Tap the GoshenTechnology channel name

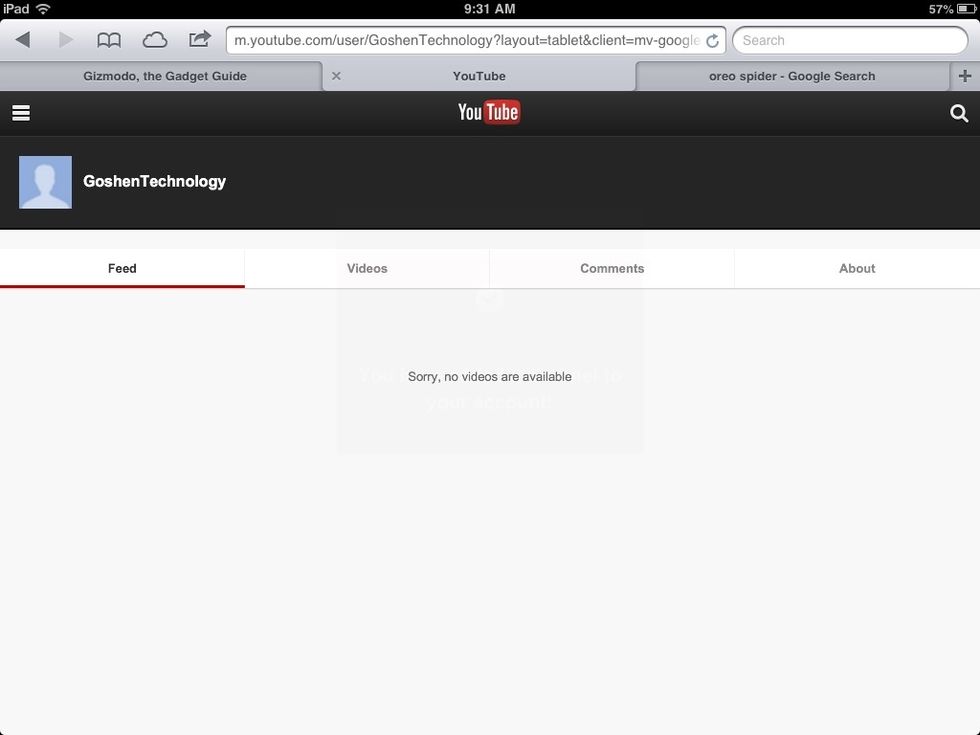pos(154,181)
